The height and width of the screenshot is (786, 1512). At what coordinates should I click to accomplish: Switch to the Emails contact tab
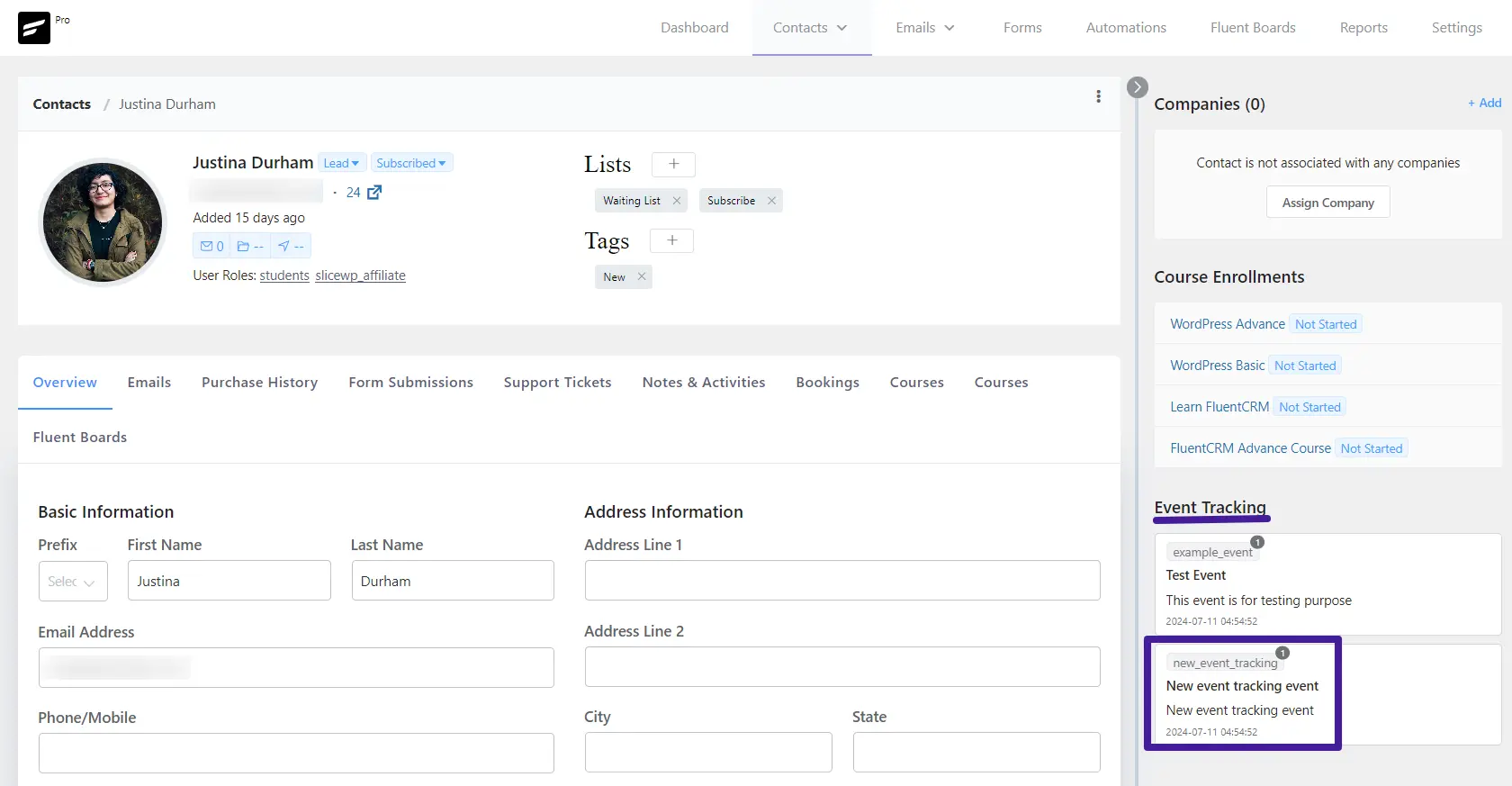(x=149, y=383)
